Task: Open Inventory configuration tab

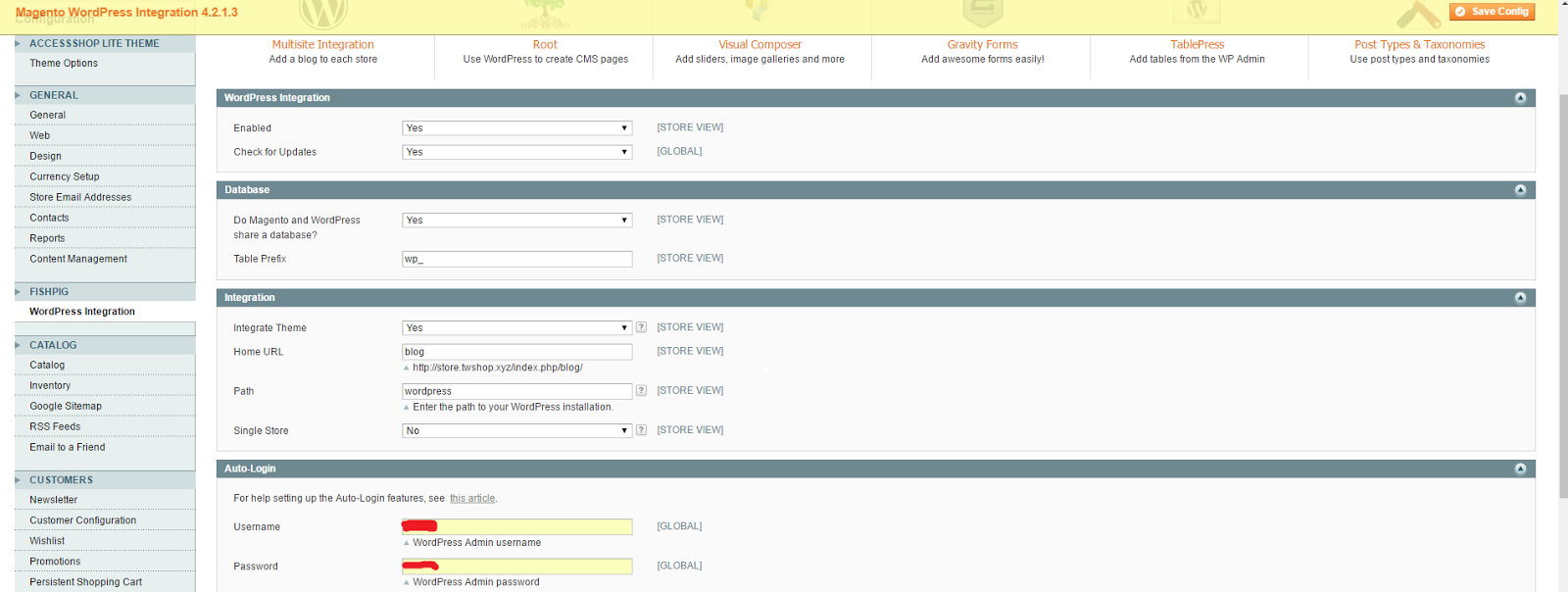Action: click(x=50, y=385)
